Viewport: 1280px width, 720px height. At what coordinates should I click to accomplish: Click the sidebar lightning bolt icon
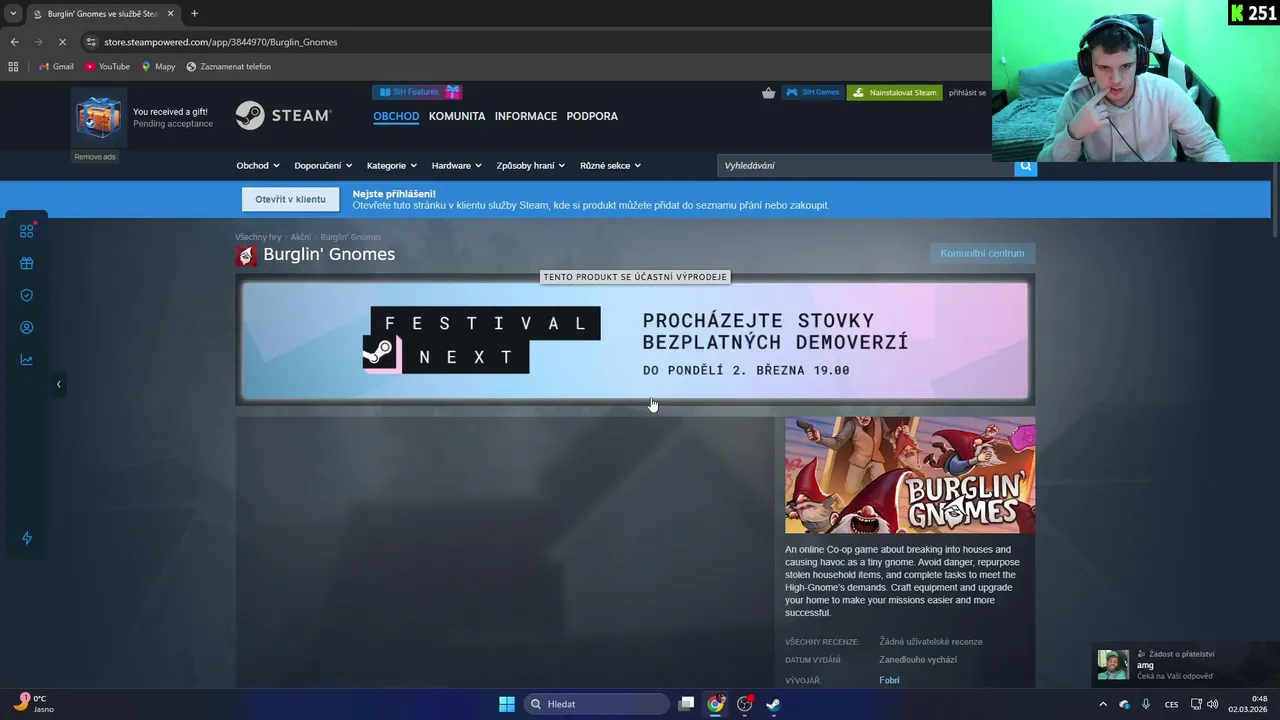click(x=27, y=538)
